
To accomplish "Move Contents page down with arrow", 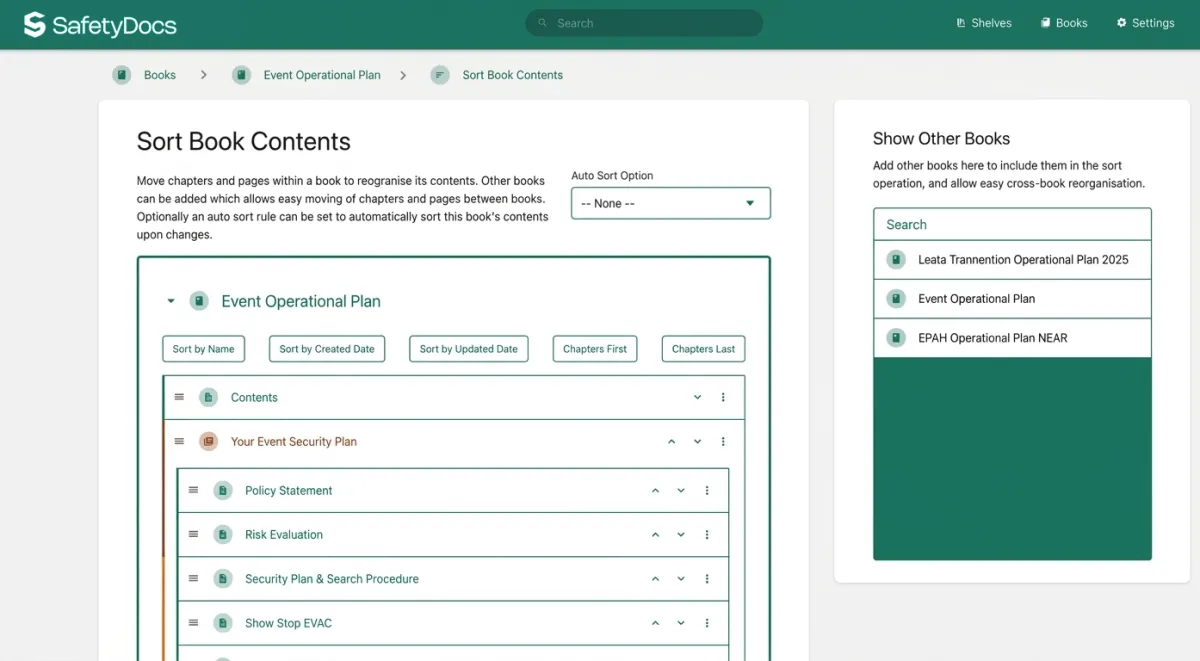I will coord(698,397).
